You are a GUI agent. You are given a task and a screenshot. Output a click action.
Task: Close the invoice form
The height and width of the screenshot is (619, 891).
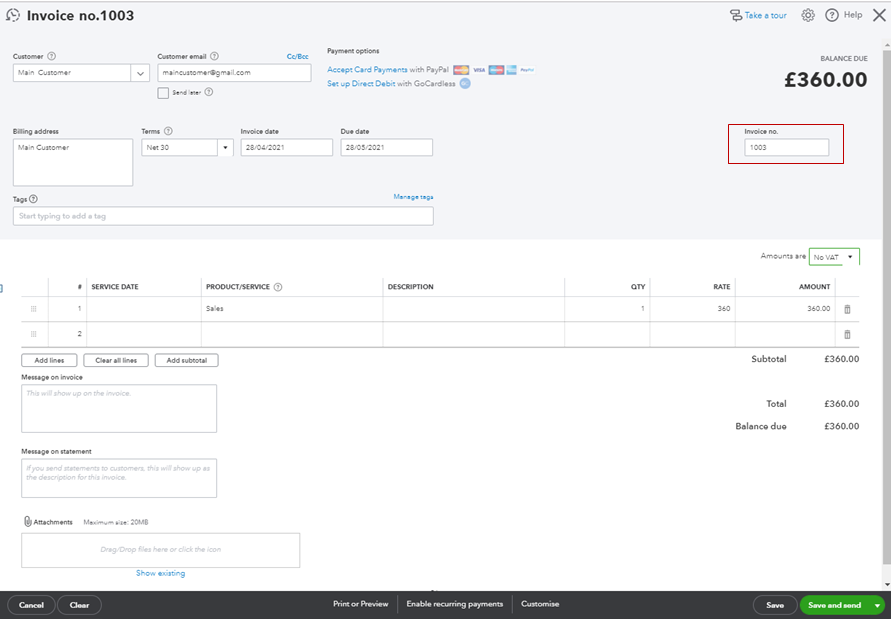point(878,15)
